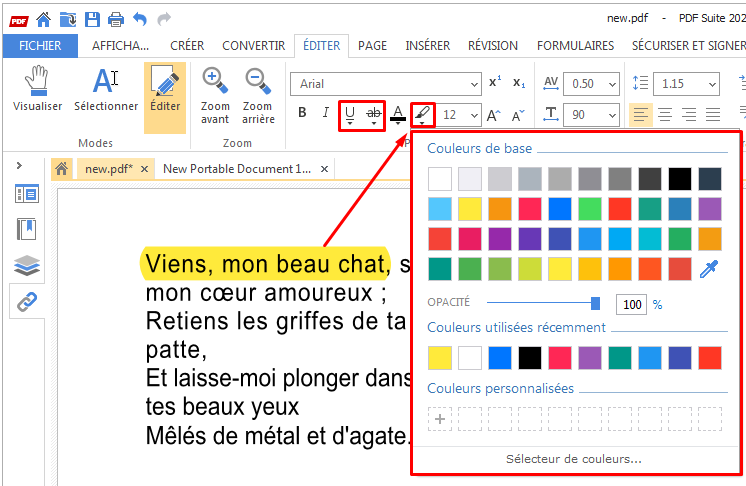
Task: Click the opacity 100 percent field
Action: tap(632, 304)
